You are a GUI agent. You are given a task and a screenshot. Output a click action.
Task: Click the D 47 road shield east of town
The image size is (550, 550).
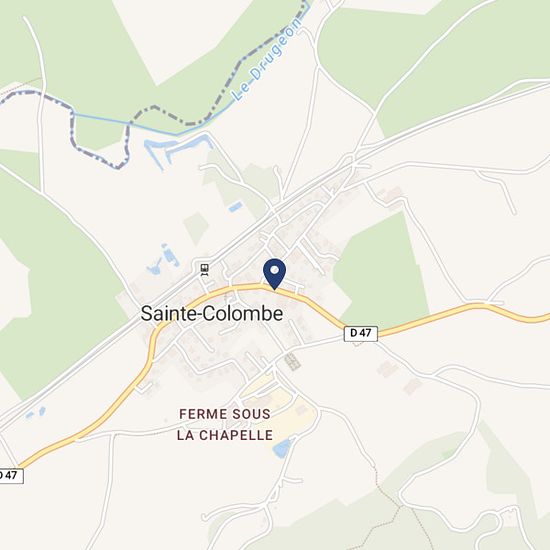(x=361, y=333)
